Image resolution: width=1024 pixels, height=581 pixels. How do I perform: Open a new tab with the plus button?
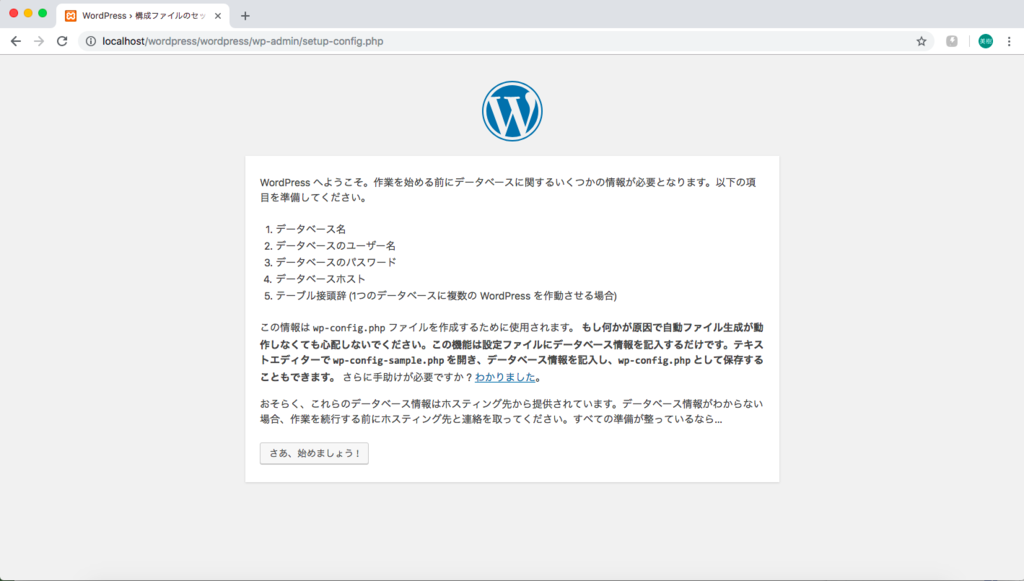pyautogui.click(x=244, y=16)
